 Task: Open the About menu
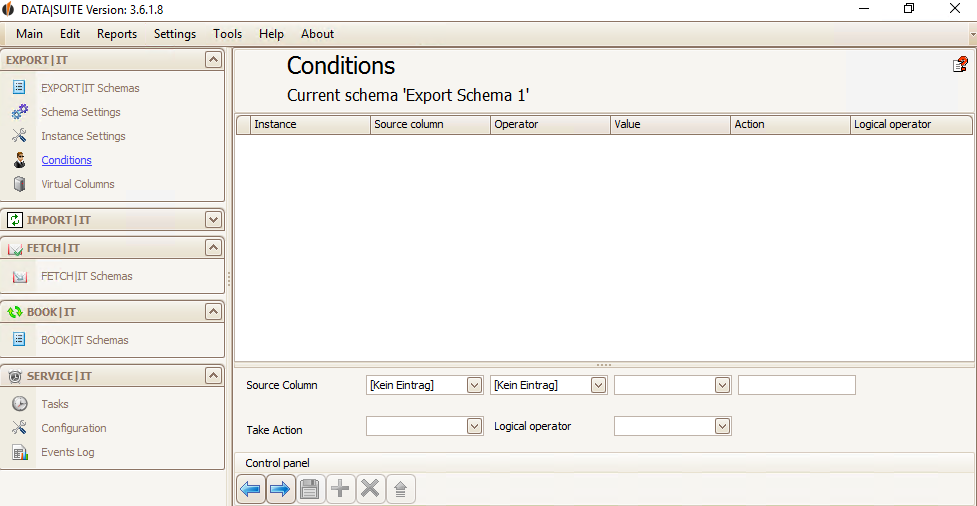pyautogui.click(x=317, y=34)
